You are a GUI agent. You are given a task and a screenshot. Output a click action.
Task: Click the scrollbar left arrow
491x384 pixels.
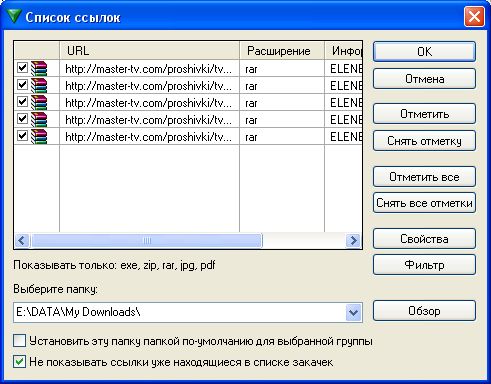tap(22, 240)
